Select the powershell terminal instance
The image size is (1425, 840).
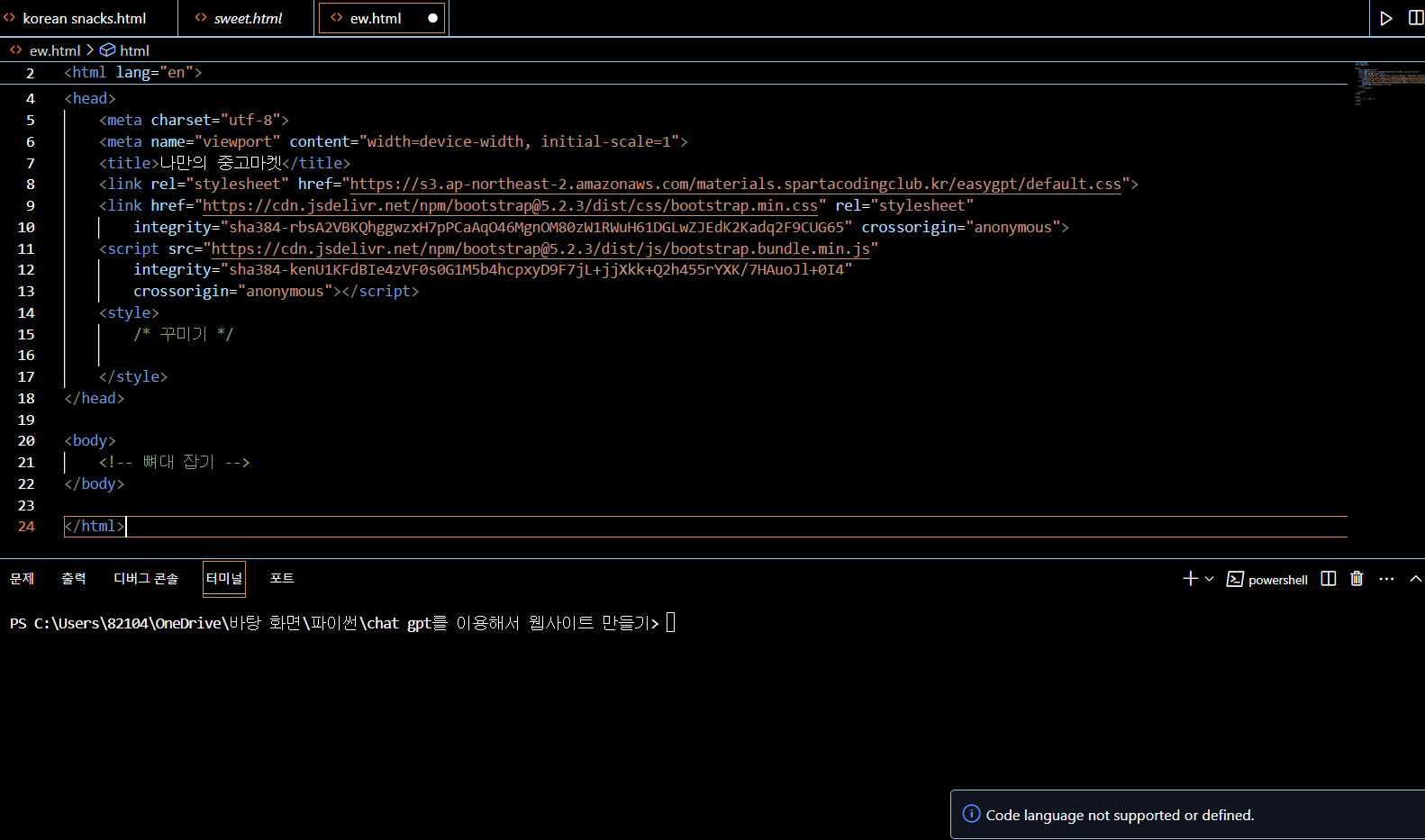pos(1267,580)
